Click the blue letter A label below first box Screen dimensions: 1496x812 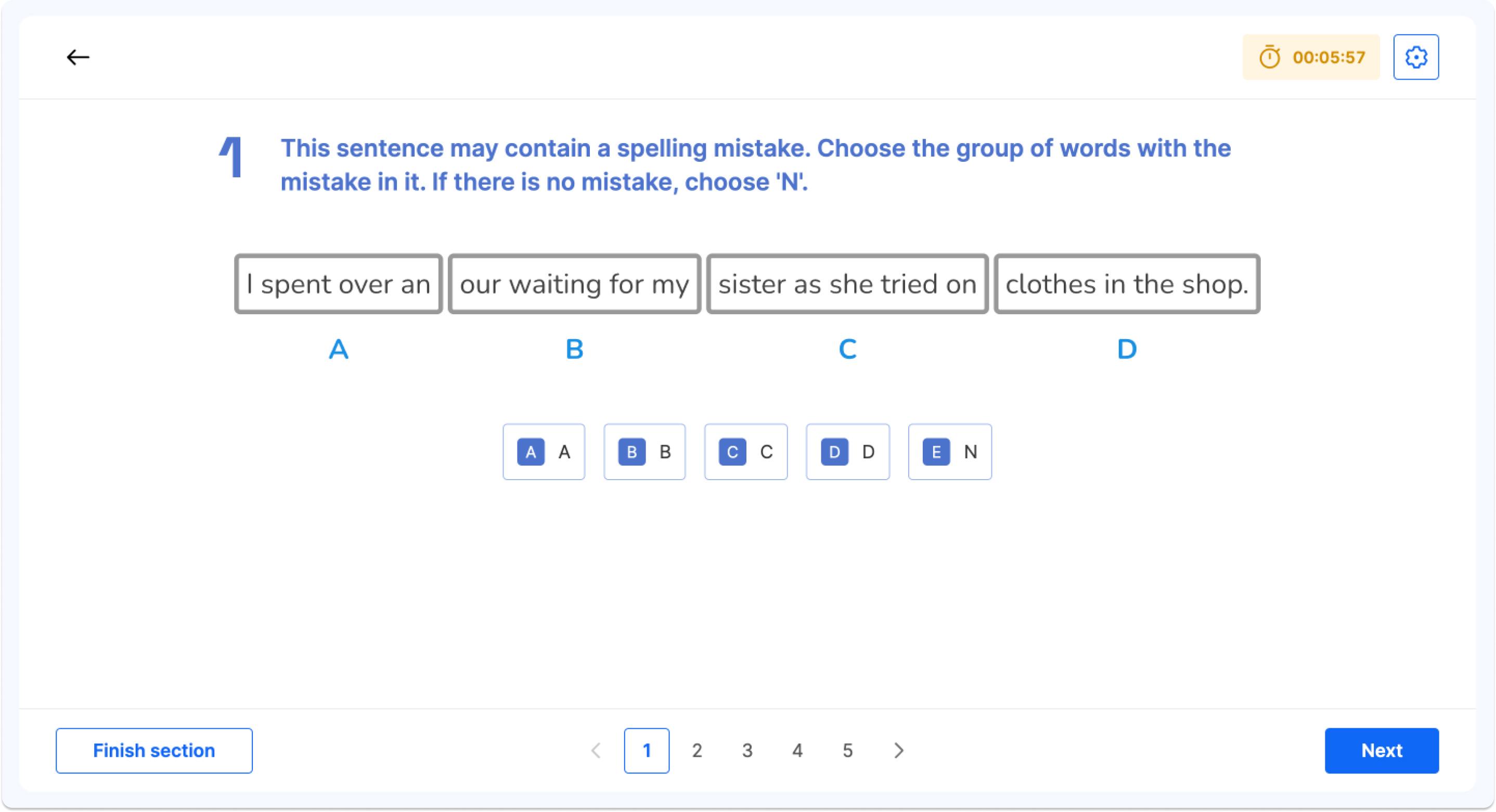pyautogui.click(x=339, y=349)
